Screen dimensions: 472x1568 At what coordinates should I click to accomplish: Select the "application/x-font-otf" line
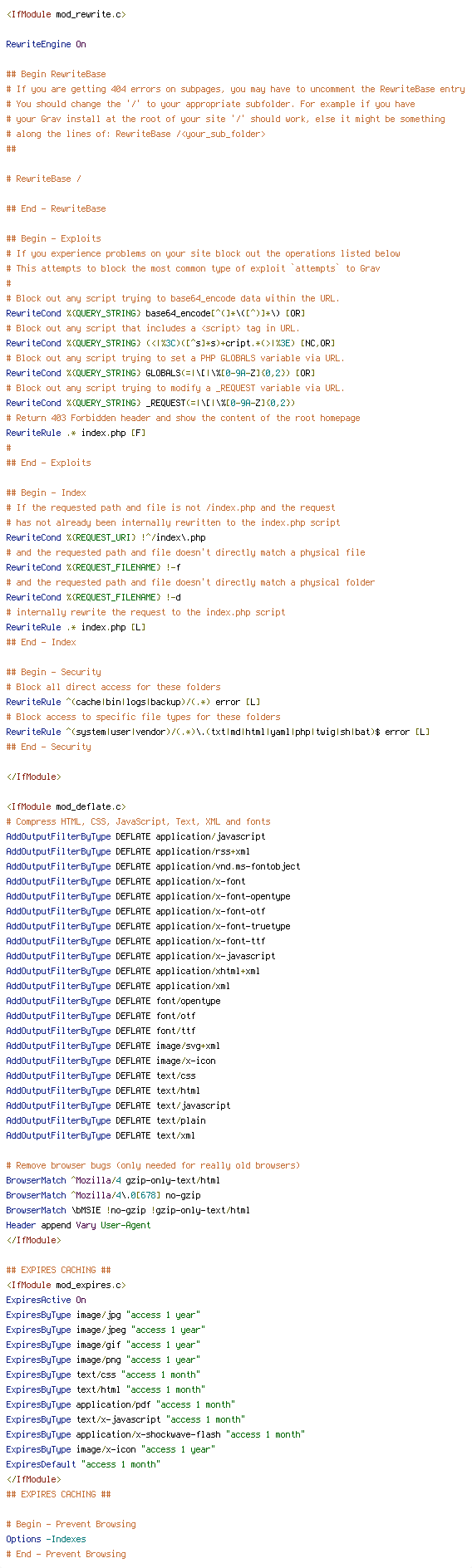tap(135, 911)
